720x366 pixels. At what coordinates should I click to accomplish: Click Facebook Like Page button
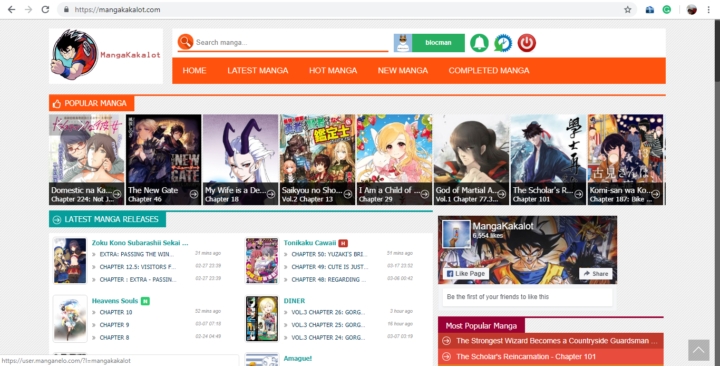[466, 273]
